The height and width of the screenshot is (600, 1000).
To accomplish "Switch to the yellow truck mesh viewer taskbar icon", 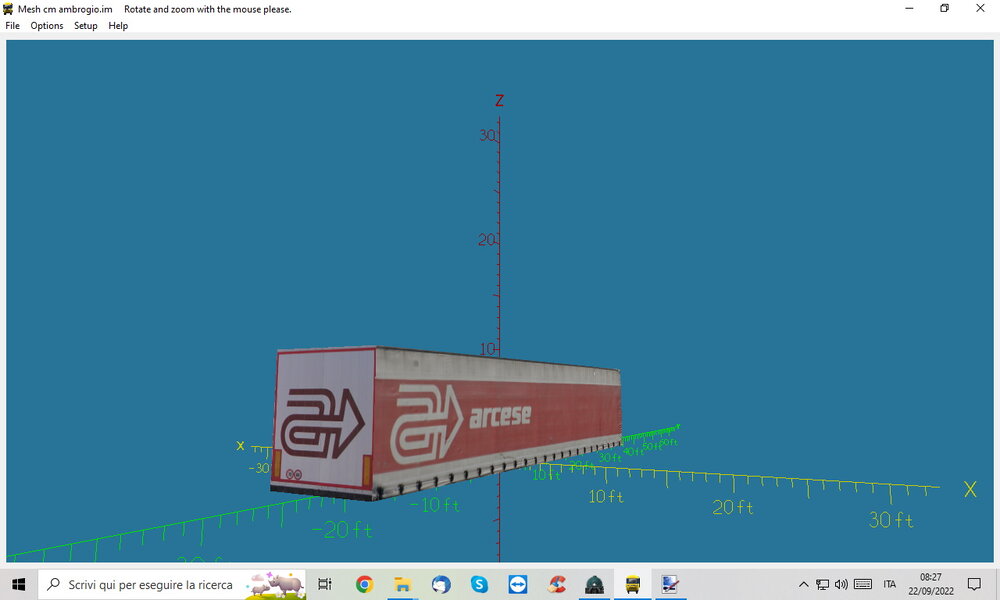I will coord(633,584).
